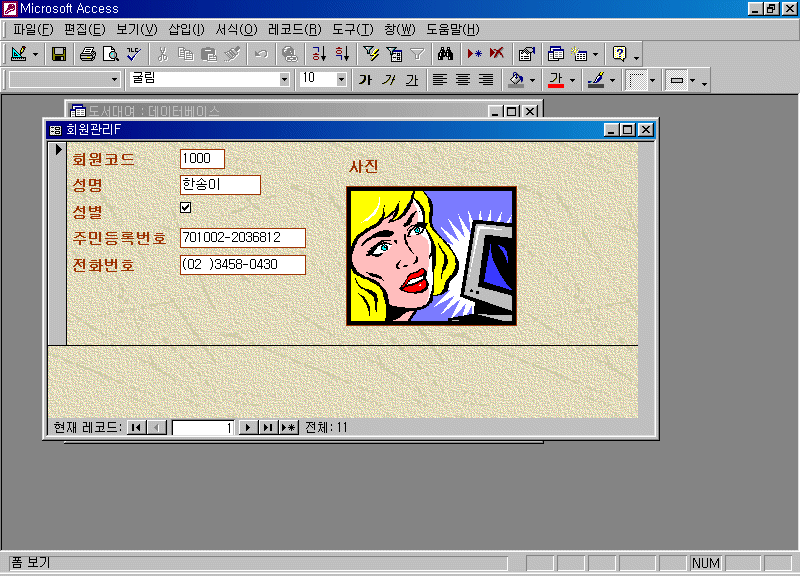800x576 pixels.
Task: Click the New Object icon
Action: point(579,54)
